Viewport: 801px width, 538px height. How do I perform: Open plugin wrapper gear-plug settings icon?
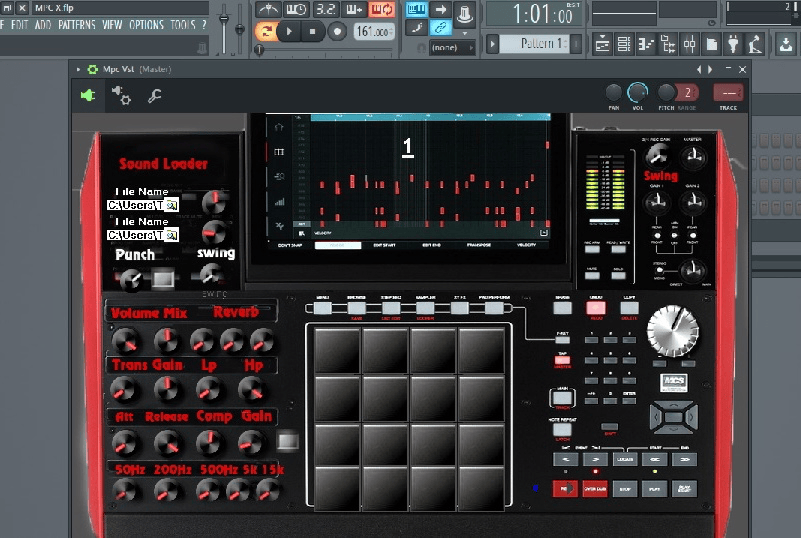click(x=122, y=95)
